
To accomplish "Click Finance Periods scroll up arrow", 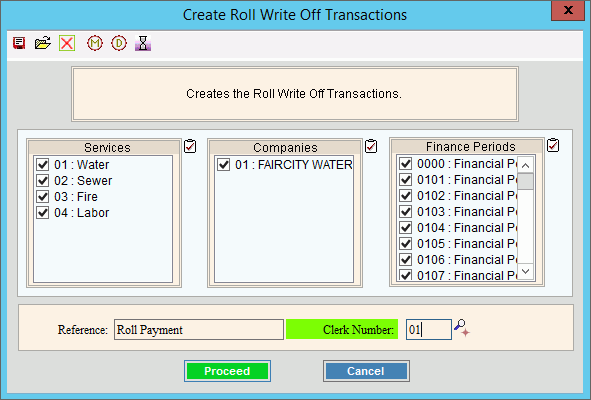I will point(525,165).
